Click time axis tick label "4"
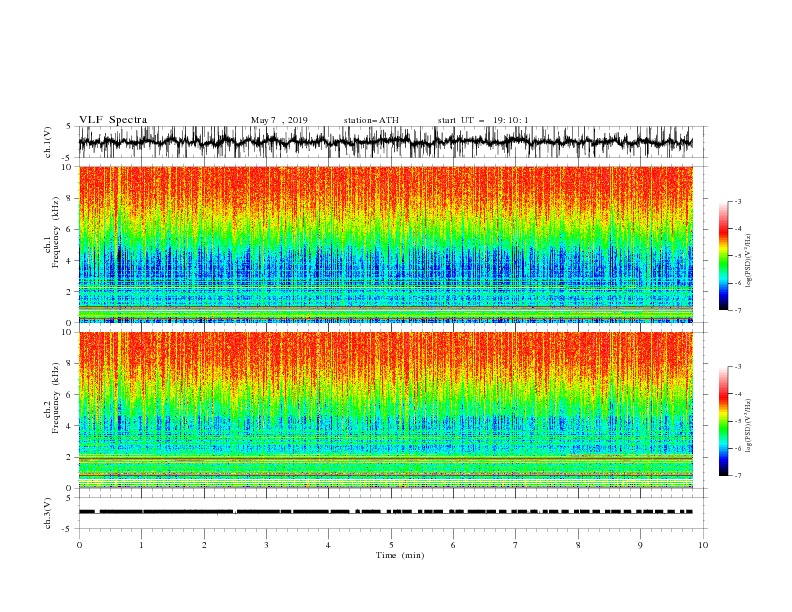This screenshot has width=792, height=612. (328, 545)
